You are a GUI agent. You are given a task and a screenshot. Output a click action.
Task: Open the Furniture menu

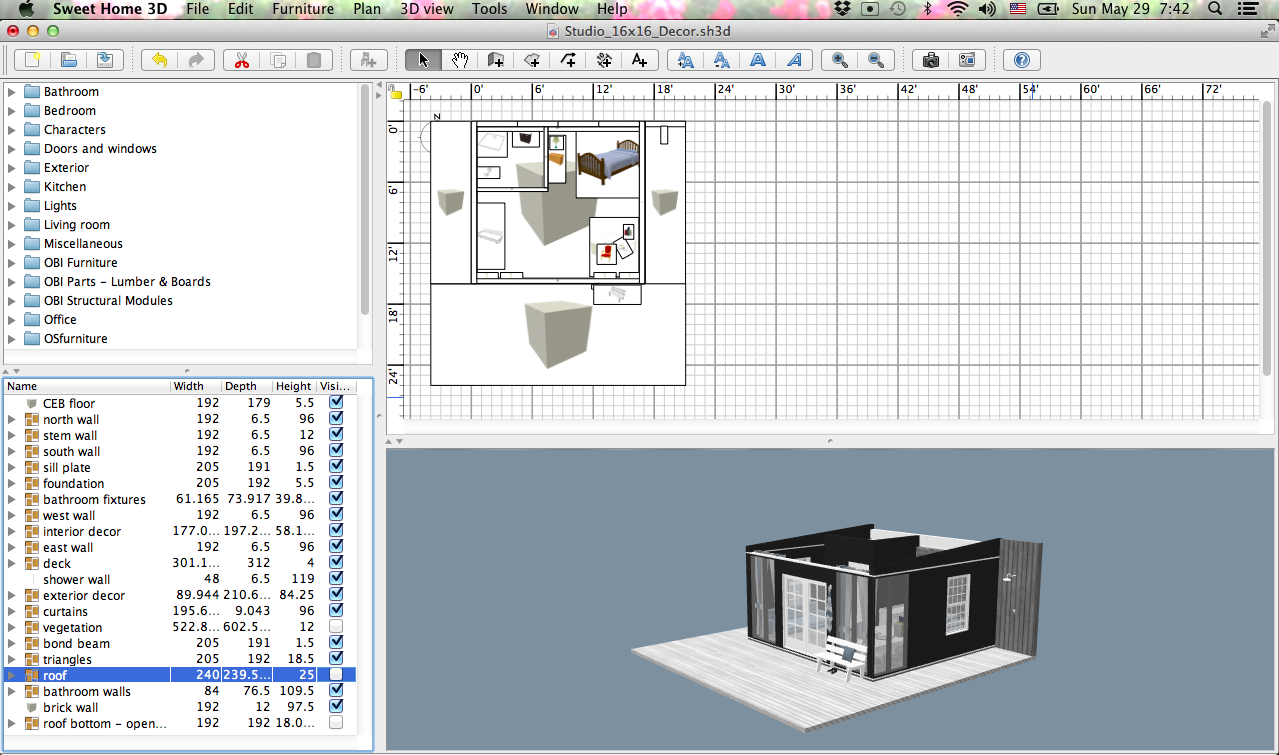[x=303, y=9]
